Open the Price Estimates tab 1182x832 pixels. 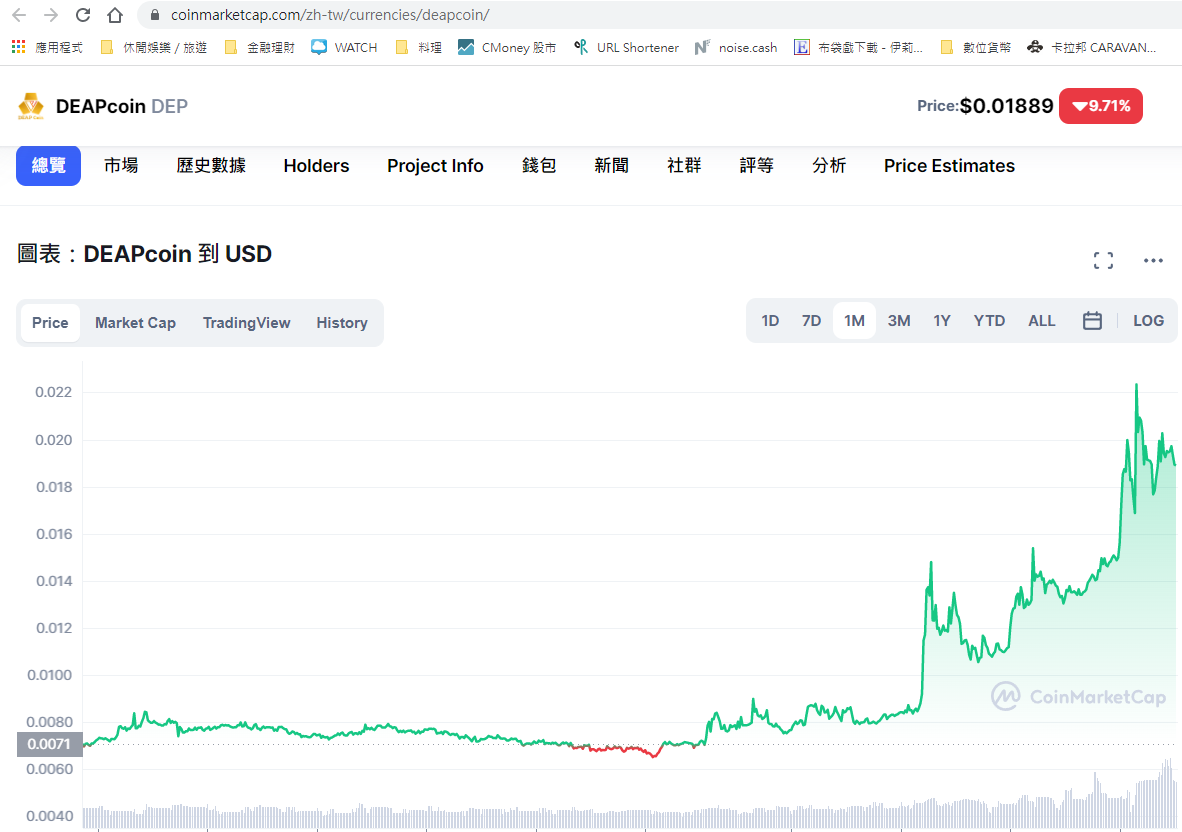[950, 166]
